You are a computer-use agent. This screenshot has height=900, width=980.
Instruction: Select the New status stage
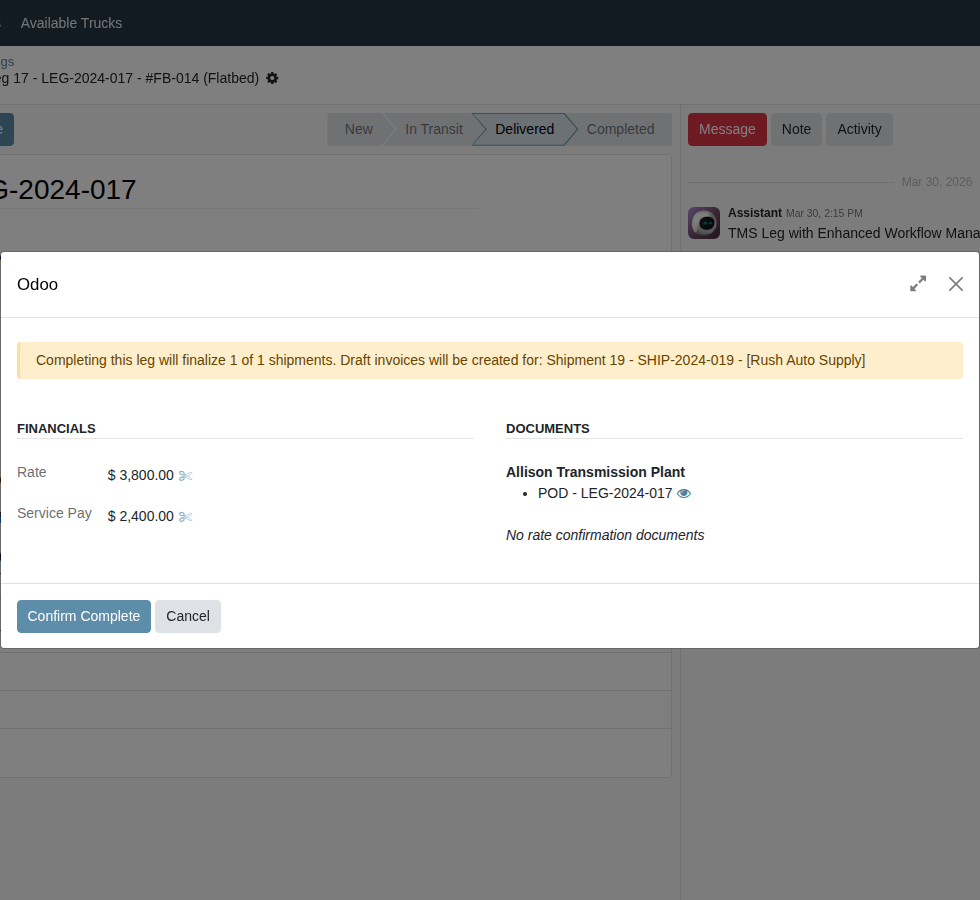(x=359, y=129)
